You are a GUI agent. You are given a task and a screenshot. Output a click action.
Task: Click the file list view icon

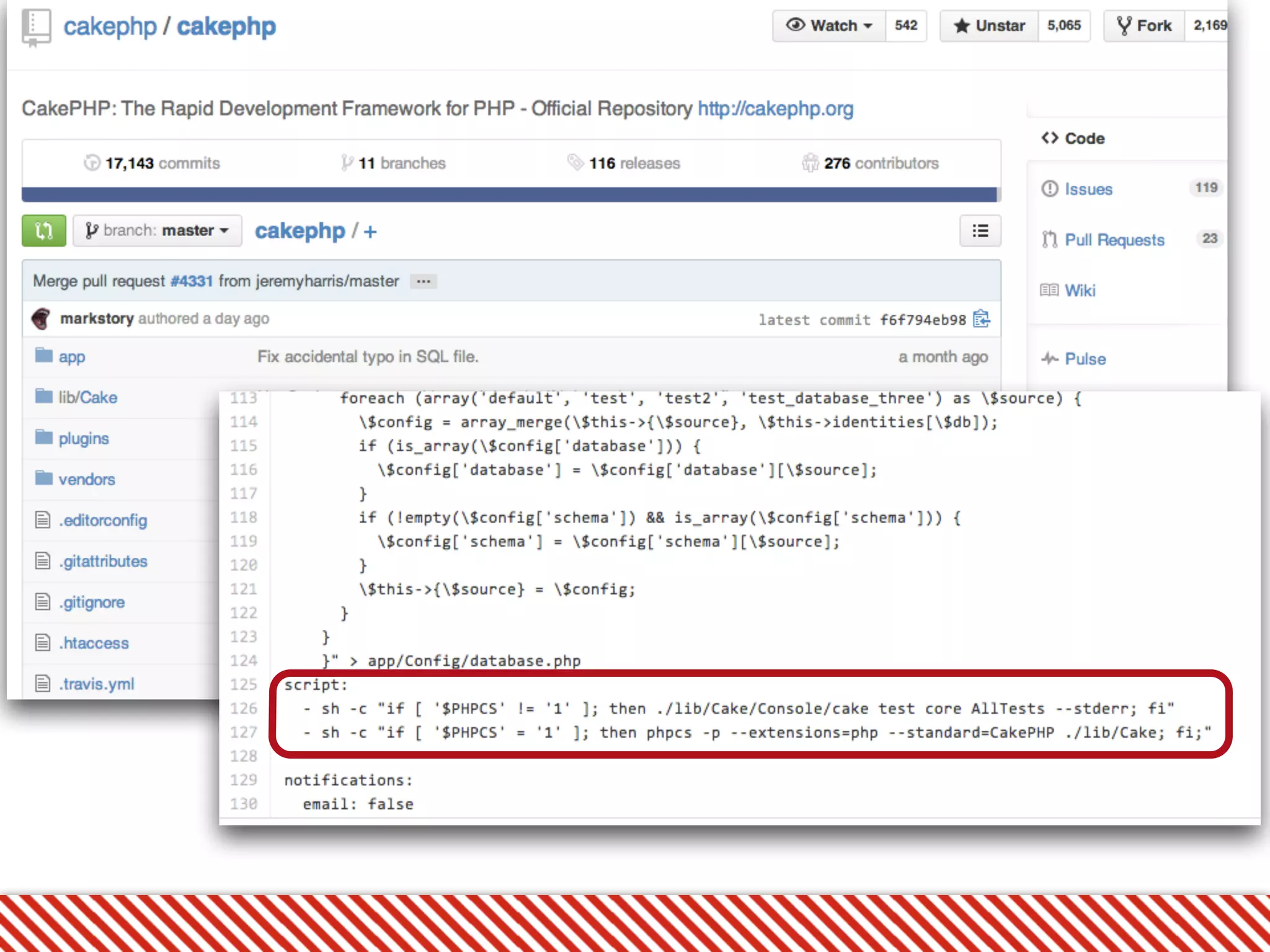coord(980,231)
